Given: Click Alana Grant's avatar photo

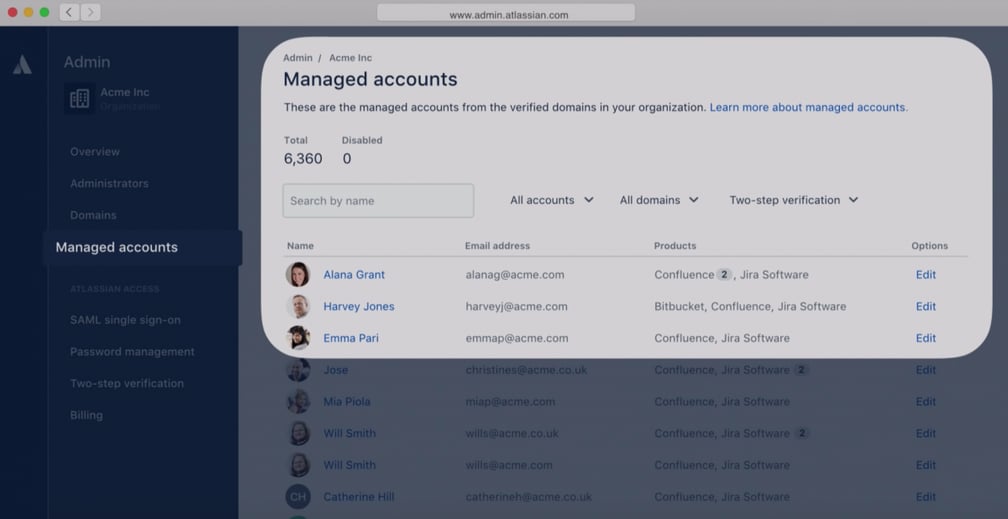Looking at the screenshot, I should tap(298, 275).
